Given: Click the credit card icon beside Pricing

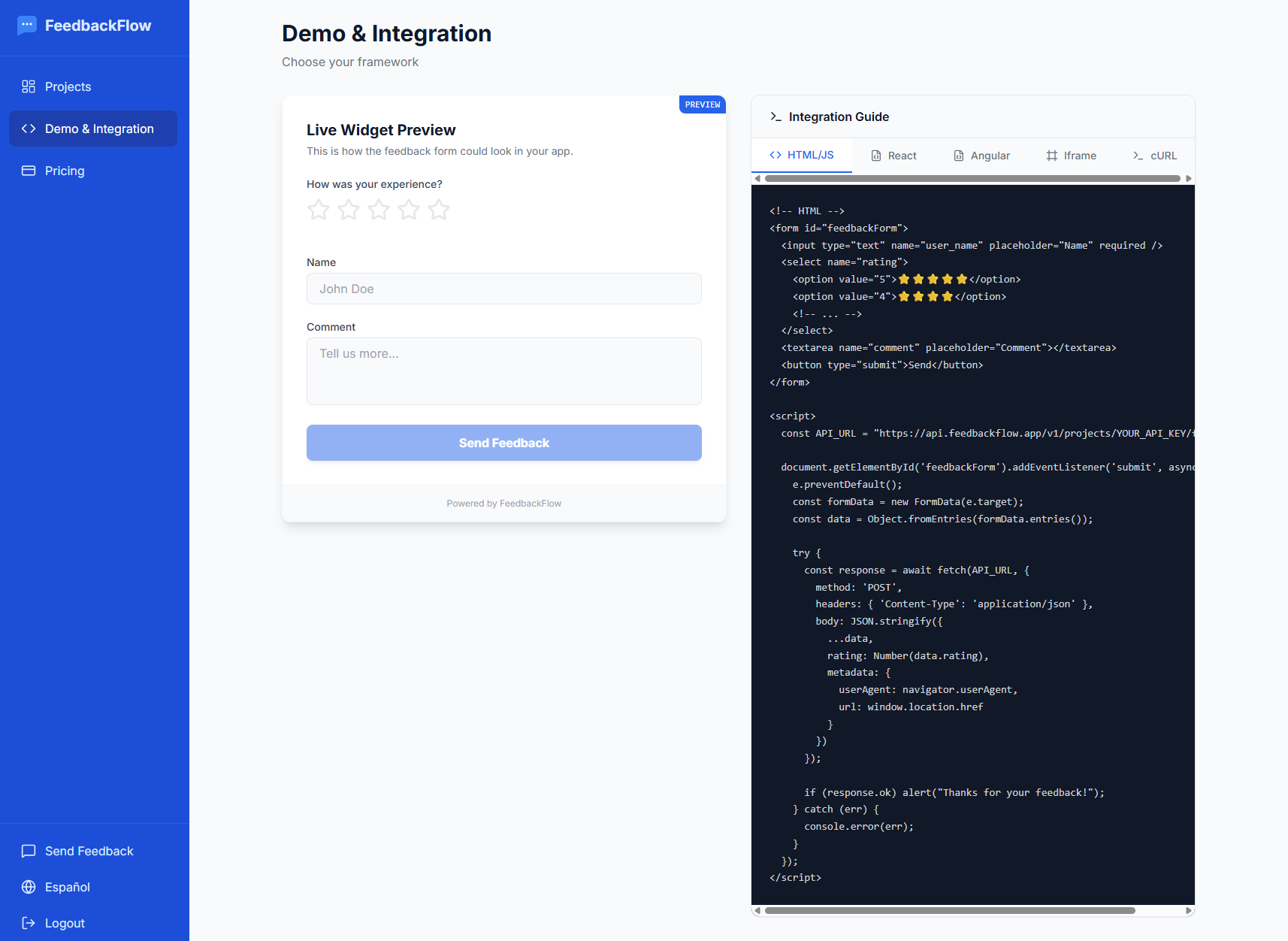Looking at the screenshot, I should click(x=29, y=171).
